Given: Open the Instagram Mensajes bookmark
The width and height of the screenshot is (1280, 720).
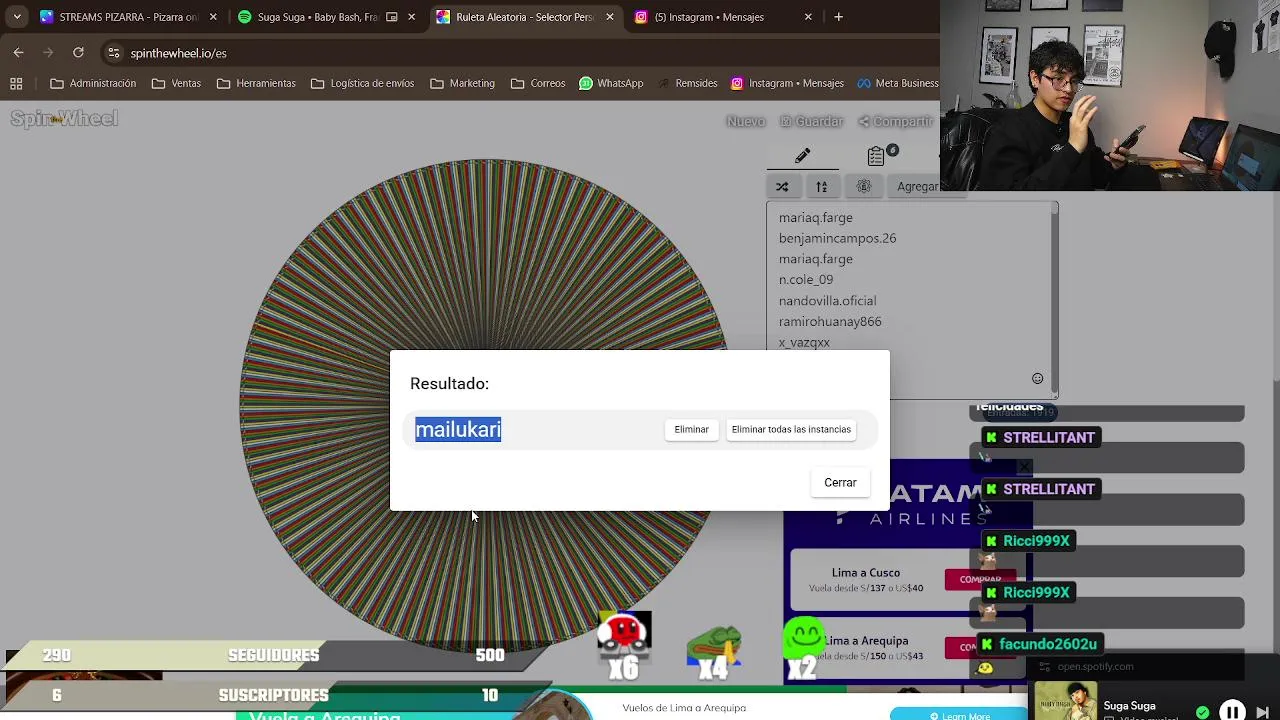Looking at the screenshot, I should pyautogui.click(x=787, y=83).
